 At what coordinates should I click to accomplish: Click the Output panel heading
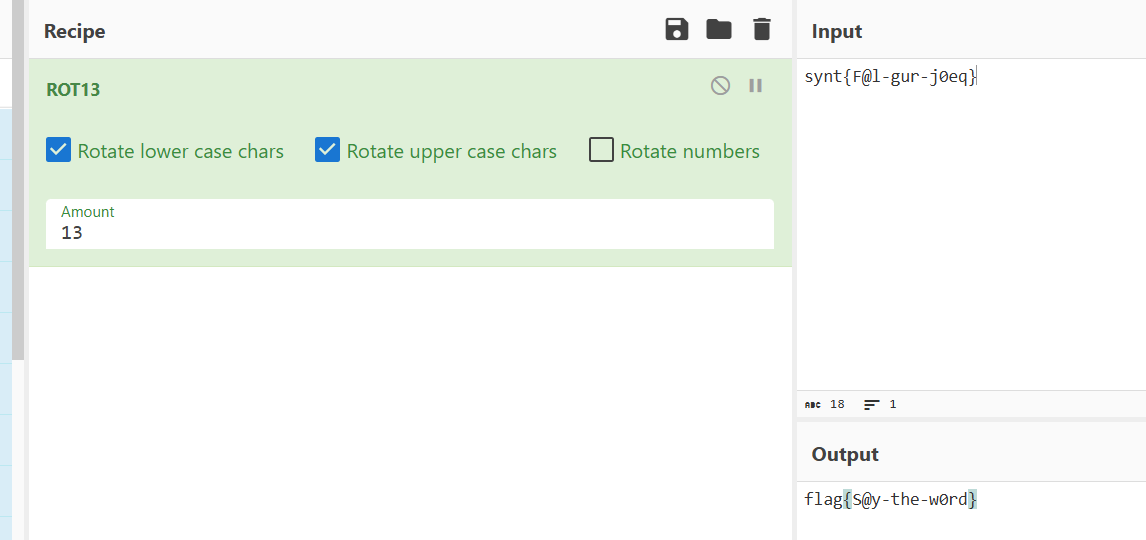[845, 454]
